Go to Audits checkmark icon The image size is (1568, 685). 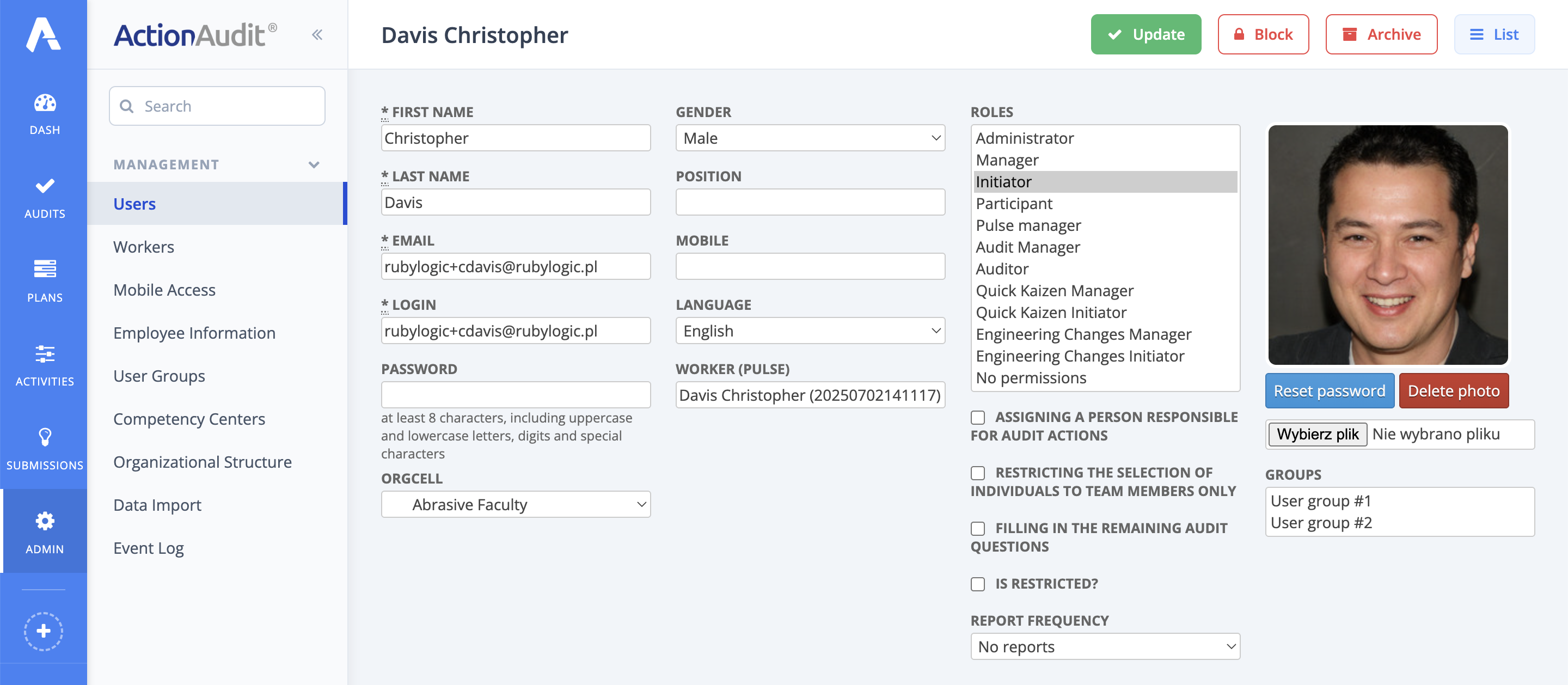point(45,187)
